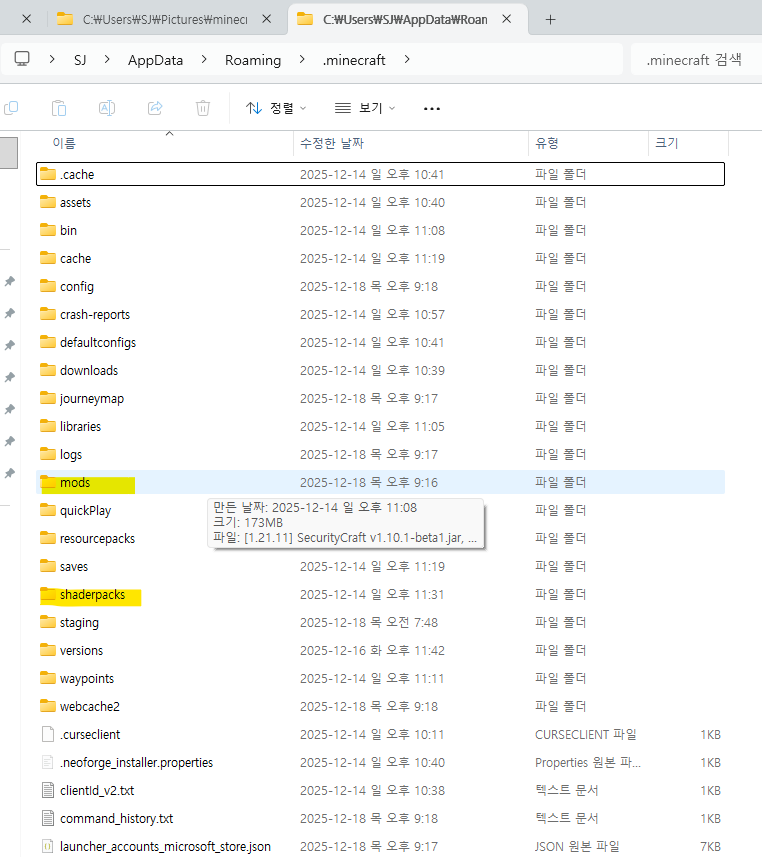
Task: Select the journeymap folder
Action: coord(380,398)
